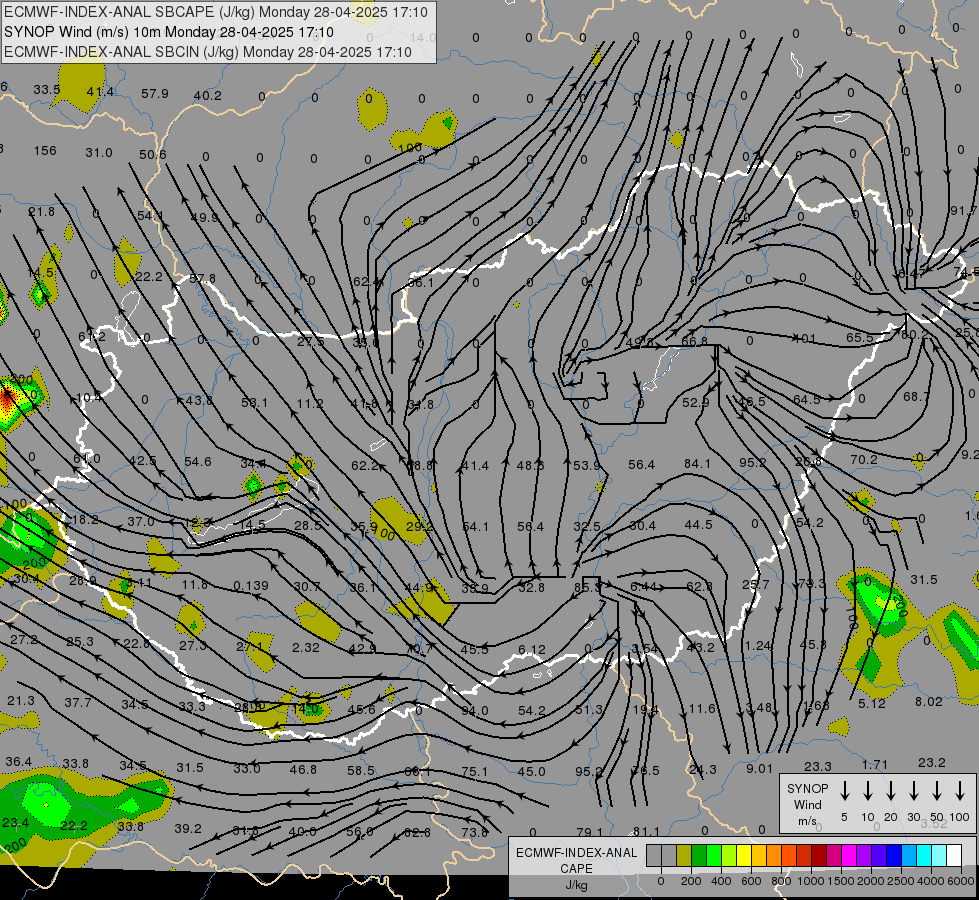Click the 10 m/s wind arrow in legend
The width and height of the screenshot is (979, 900).
click(x=868, y=791)
